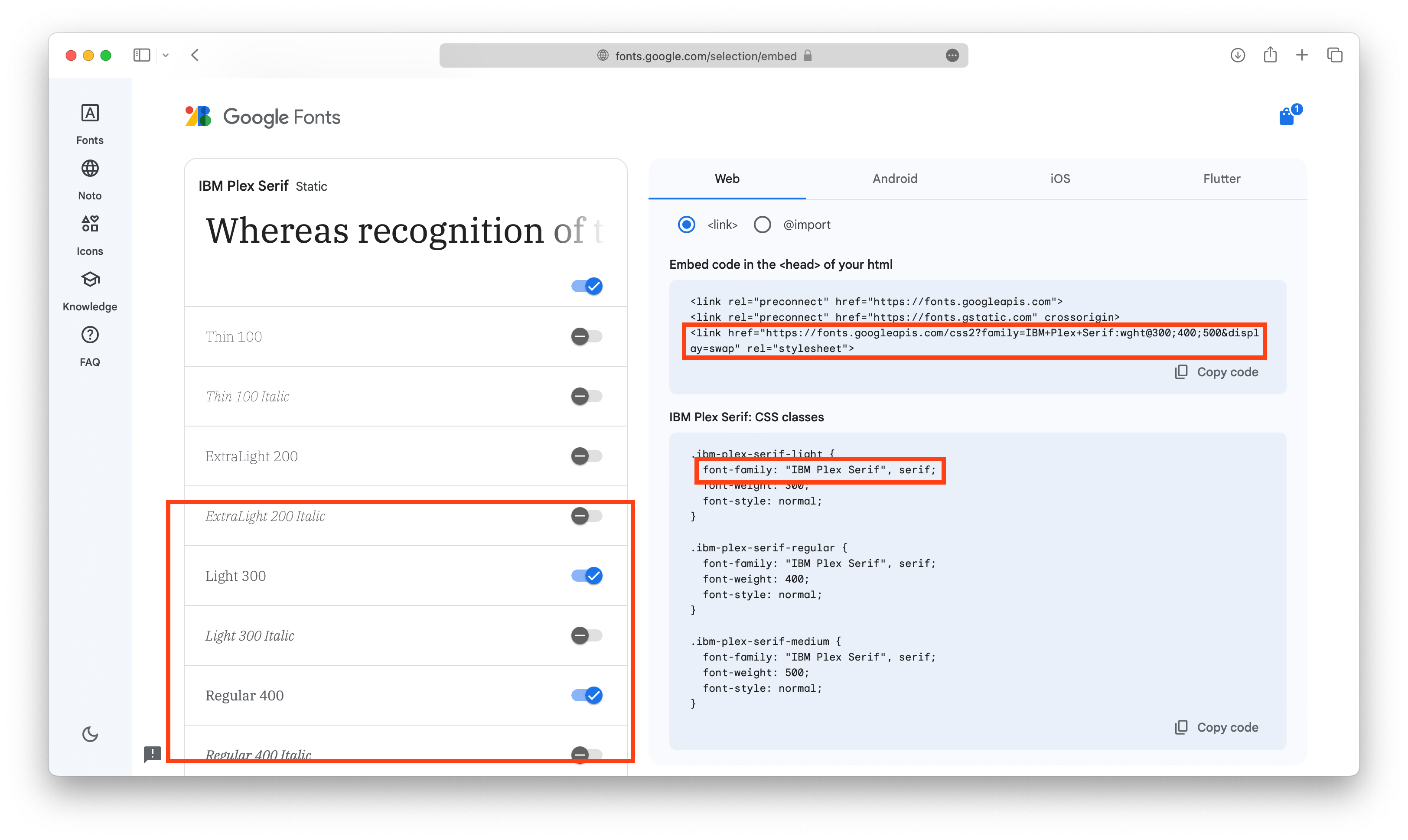Click the Google Fonts logo

[x=263, y=117]
